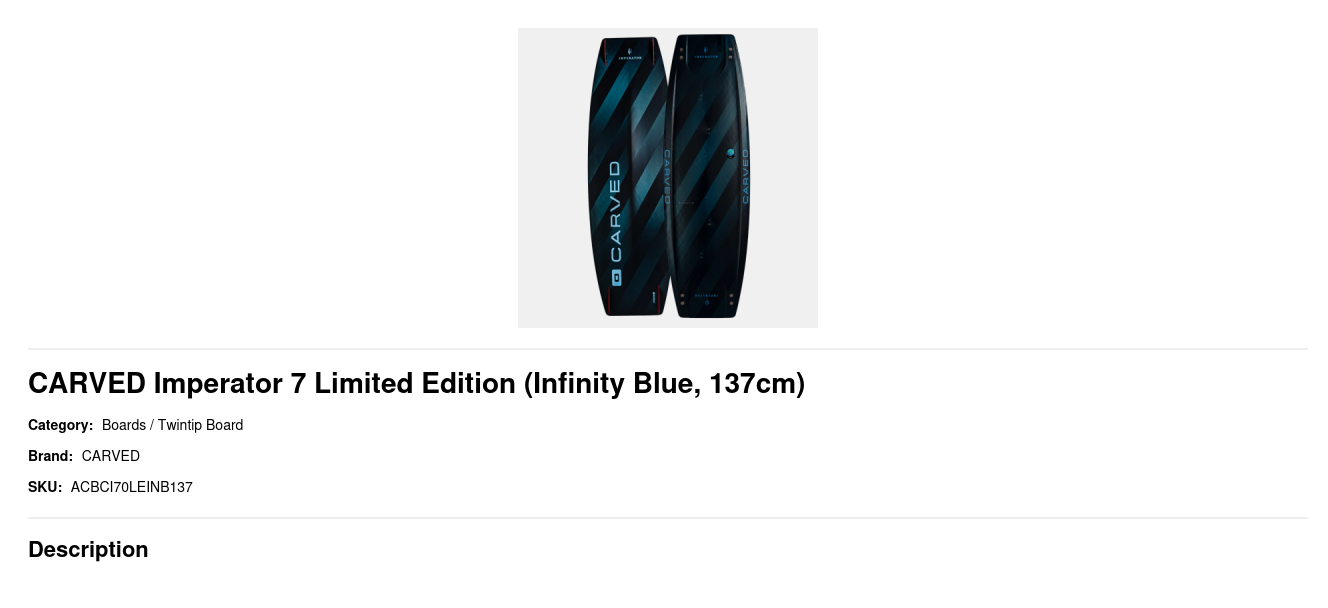Open the "Boards" category link
1328x608 pixels.
124,425
